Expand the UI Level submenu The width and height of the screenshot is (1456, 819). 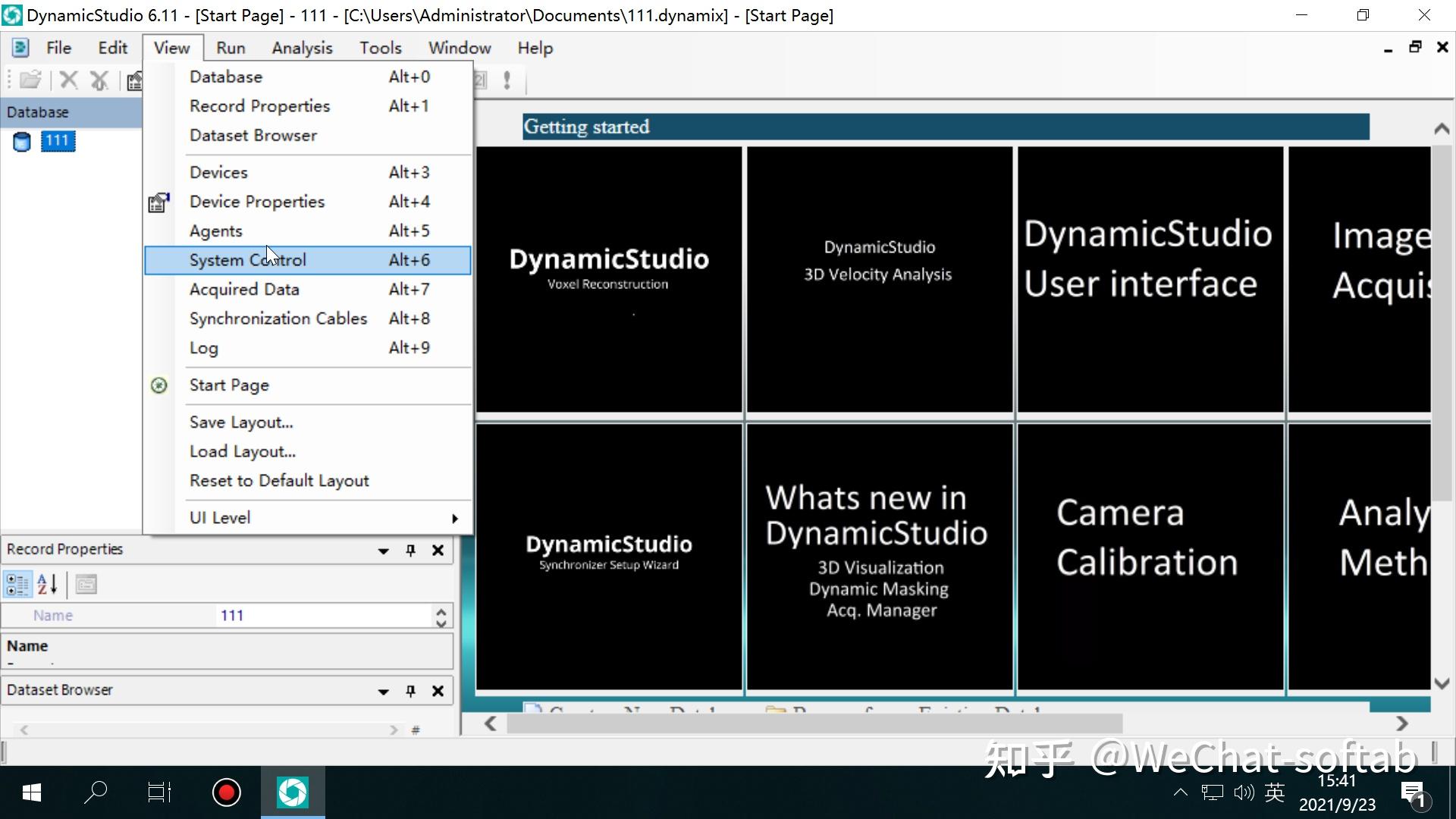click(453, 518)
